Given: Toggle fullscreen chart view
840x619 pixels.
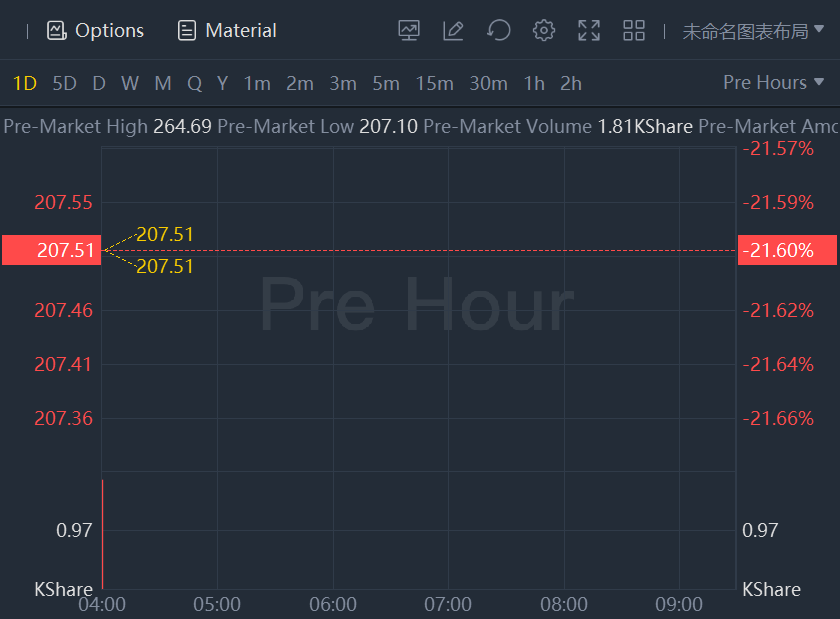Looking at the screenshot, I should (x=589, y=31).
